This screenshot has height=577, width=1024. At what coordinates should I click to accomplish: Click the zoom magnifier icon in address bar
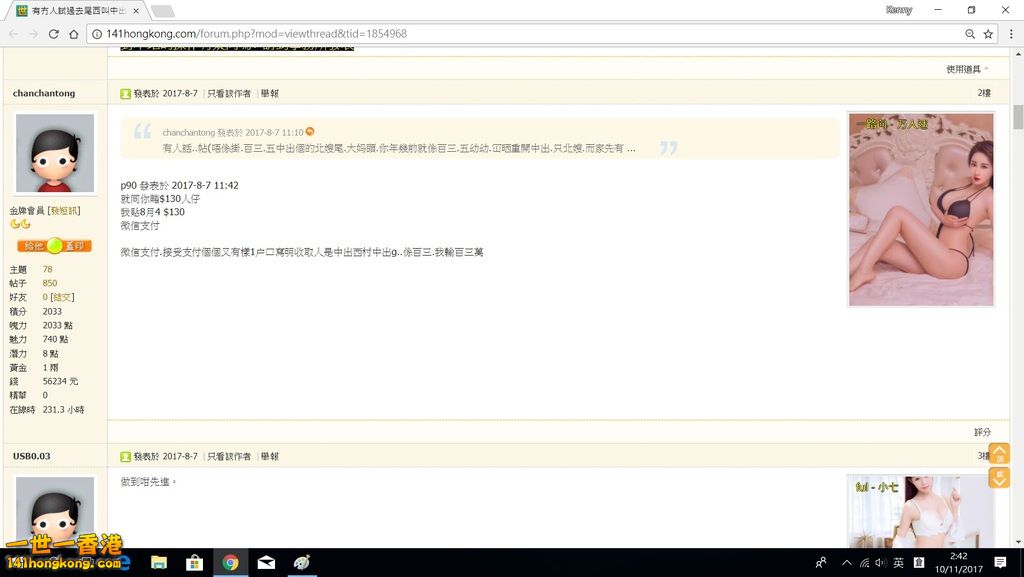(x=968, y=33)
